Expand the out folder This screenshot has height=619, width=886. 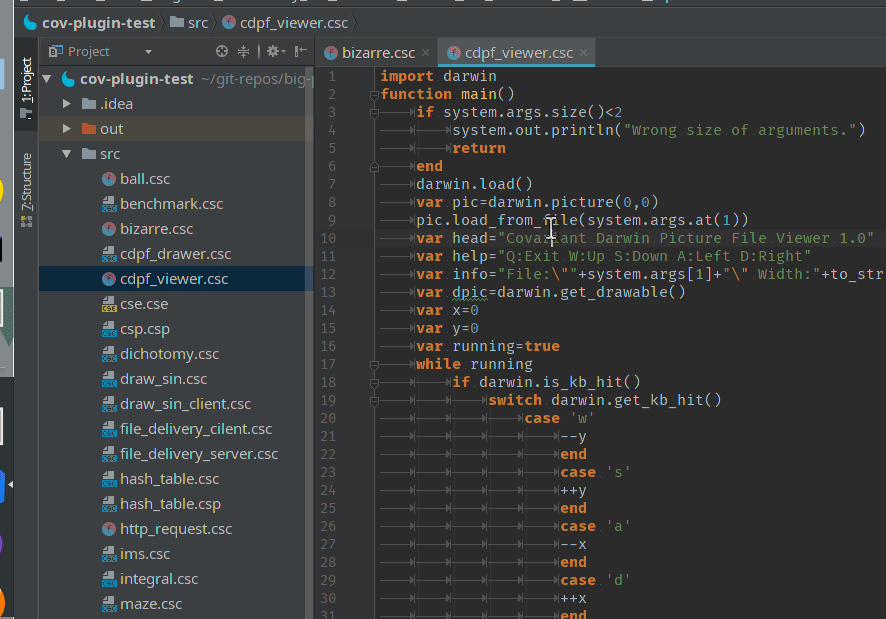(x=67, y=129)
